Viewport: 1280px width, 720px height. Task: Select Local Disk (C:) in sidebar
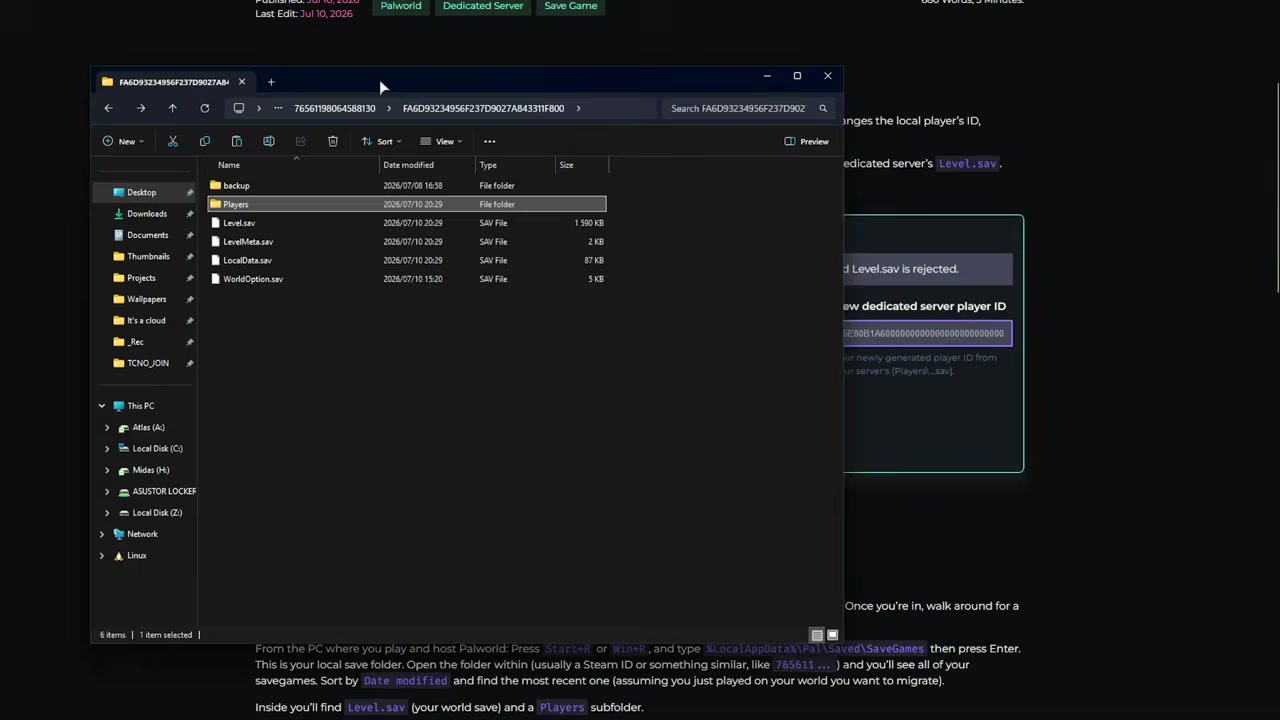(x=157, y=449)
